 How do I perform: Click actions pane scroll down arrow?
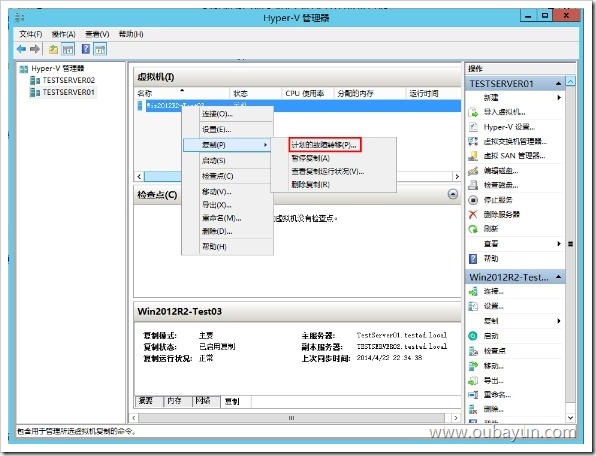[x=570, y=417]
